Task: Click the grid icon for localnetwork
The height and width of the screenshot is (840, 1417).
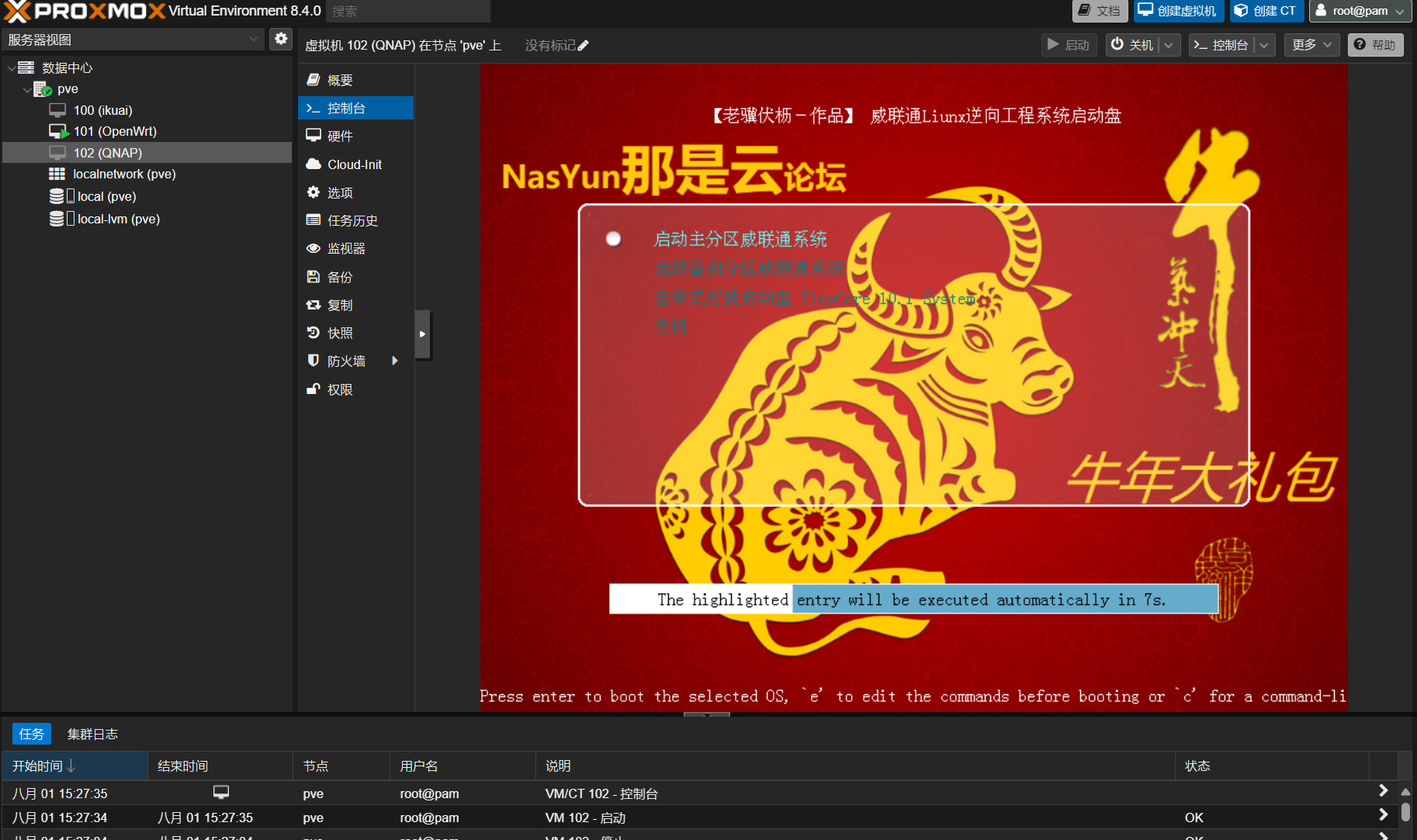Action: [x=57, y=174]
